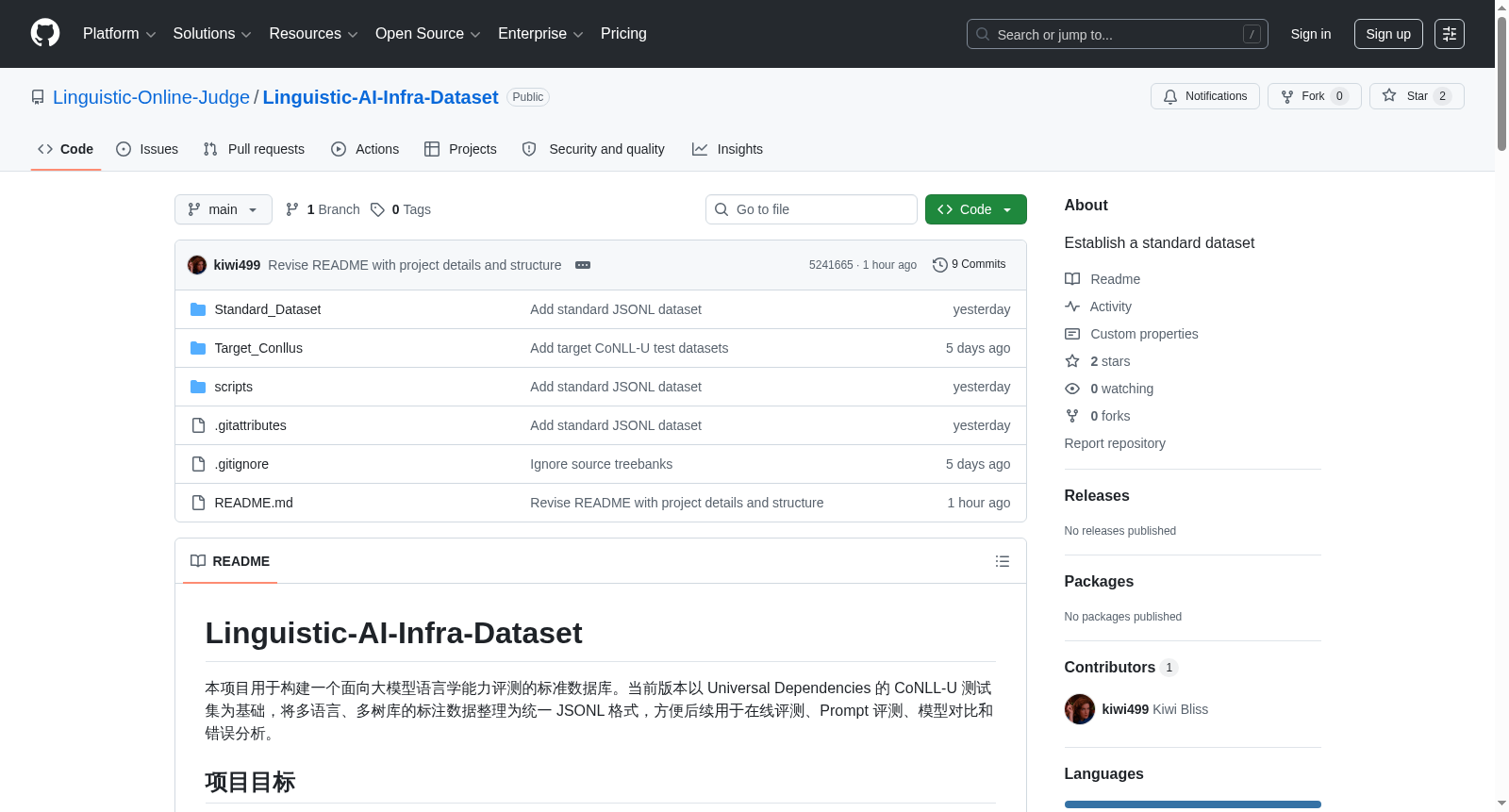This screenshot has height=812, width=1509.
Task: Focus the Search or jump to field
Action: tap(1117, 34)
